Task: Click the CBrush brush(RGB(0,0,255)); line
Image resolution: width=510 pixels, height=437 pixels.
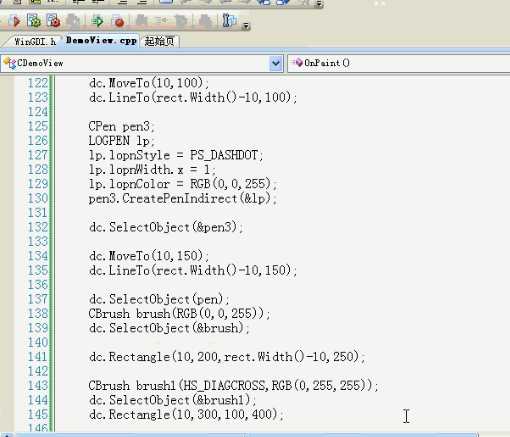Action: pos(180,314)
